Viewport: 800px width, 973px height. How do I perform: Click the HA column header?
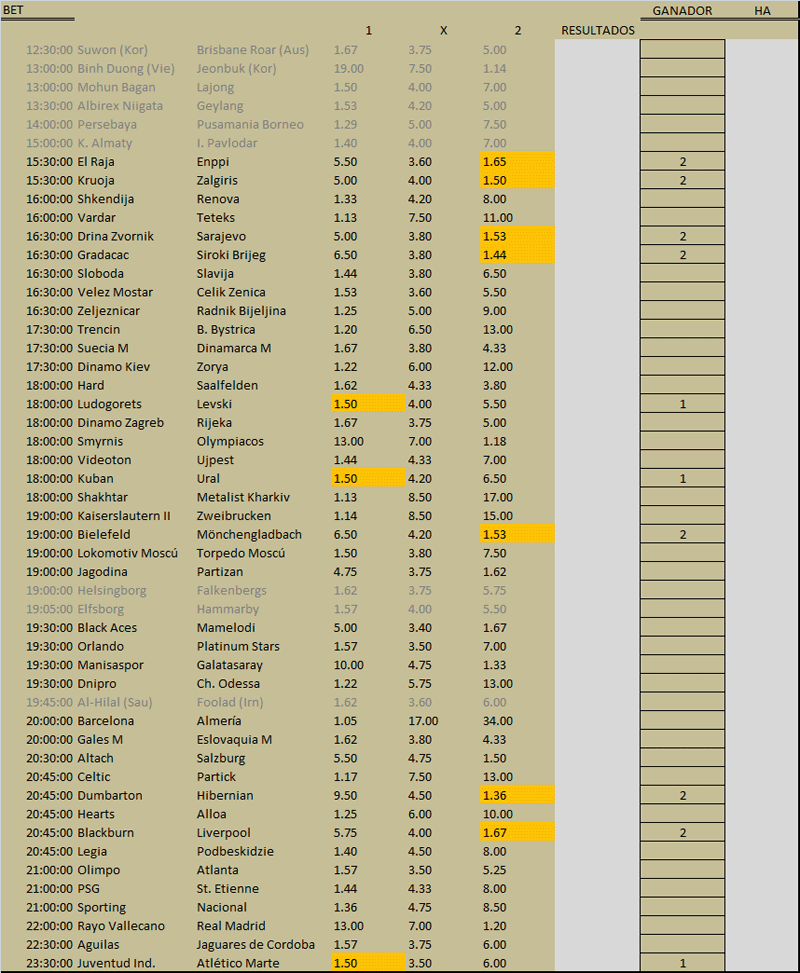click(762, 11)
